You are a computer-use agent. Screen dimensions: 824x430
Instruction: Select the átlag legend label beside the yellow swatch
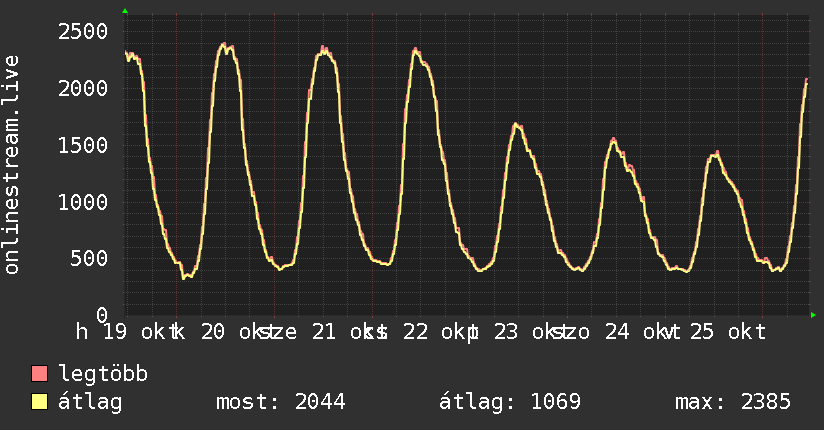tap(90, 402)
